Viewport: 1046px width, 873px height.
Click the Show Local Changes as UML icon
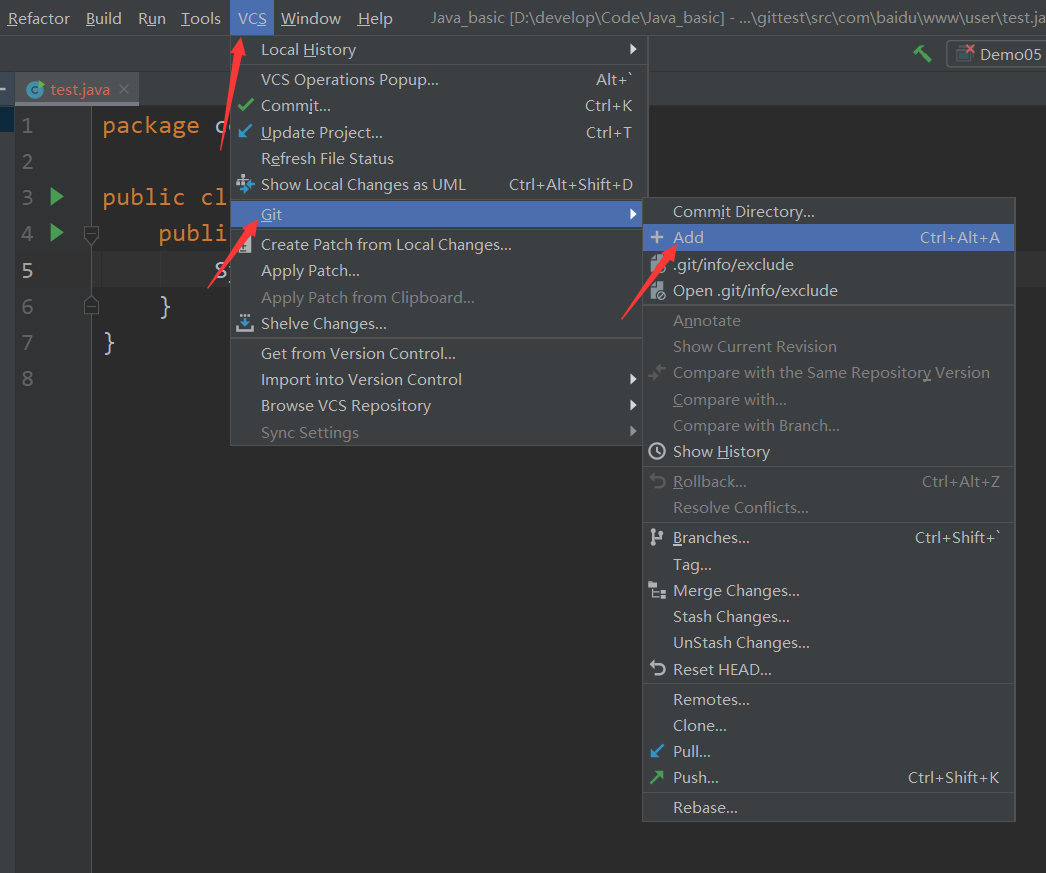pos(245,183)
